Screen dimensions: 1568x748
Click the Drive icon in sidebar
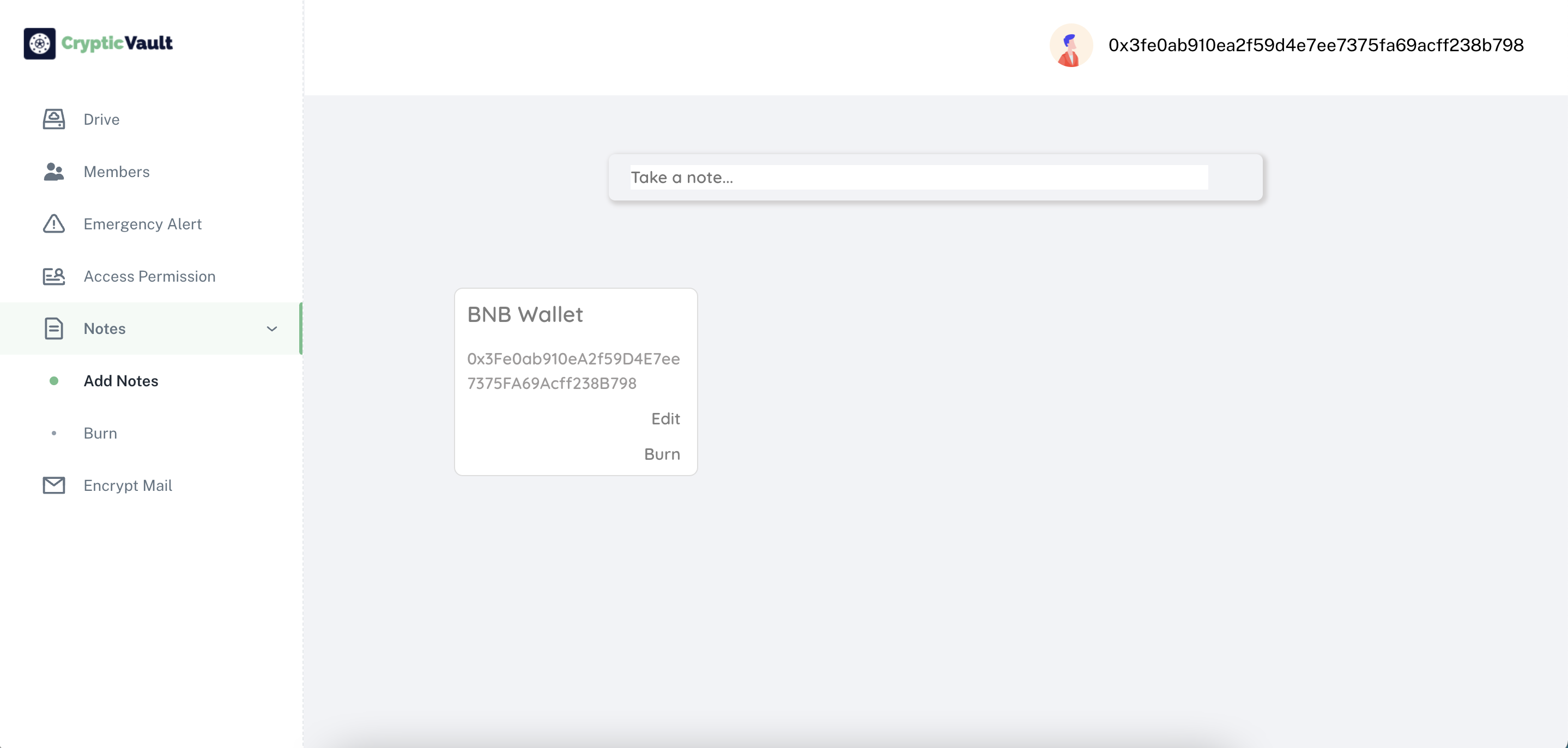(x=53, y=119)
